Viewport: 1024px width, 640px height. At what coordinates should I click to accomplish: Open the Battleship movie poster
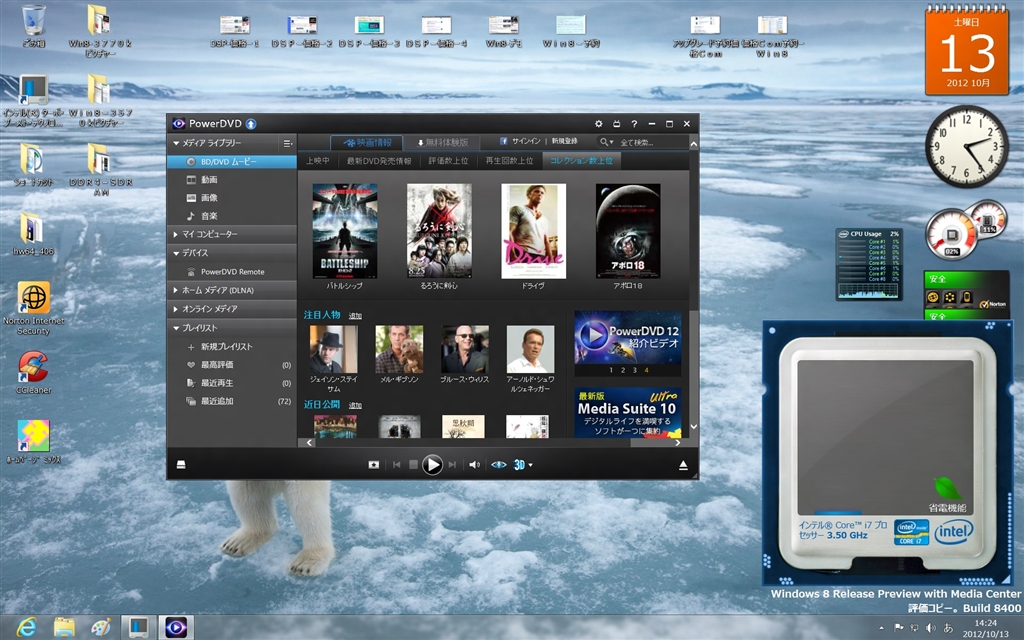pos(345,231)
